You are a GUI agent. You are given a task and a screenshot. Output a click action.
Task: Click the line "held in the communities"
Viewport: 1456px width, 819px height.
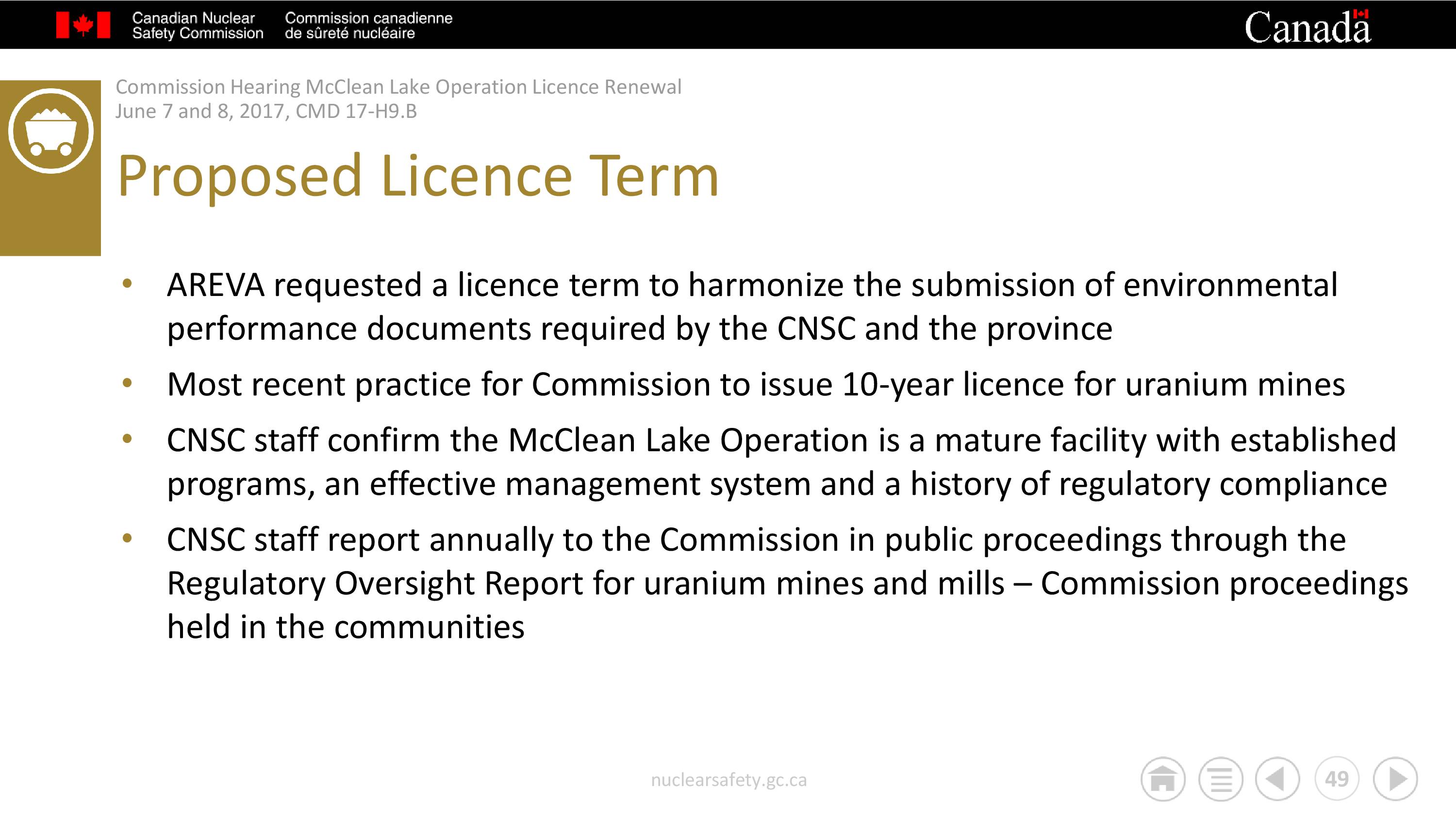click(x=346, y=627)
